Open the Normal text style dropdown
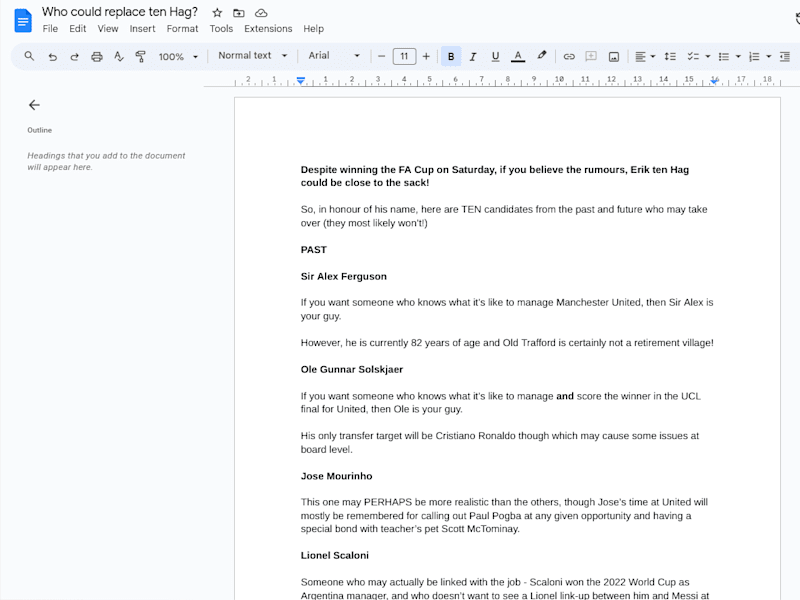This screenshot has height=600, width=800. click(253, 56)
